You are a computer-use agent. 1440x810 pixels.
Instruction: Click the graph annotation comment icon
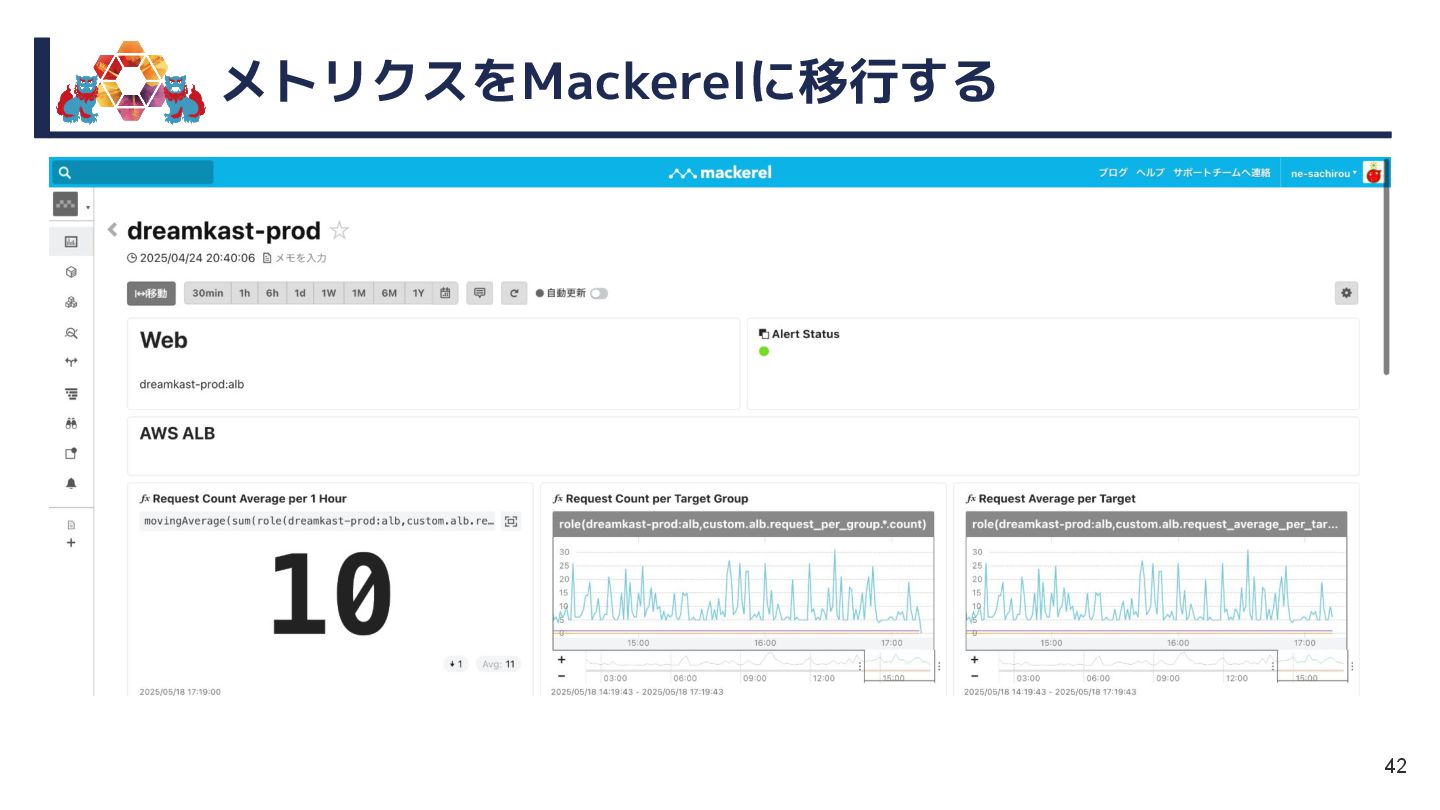pos(480,293)
